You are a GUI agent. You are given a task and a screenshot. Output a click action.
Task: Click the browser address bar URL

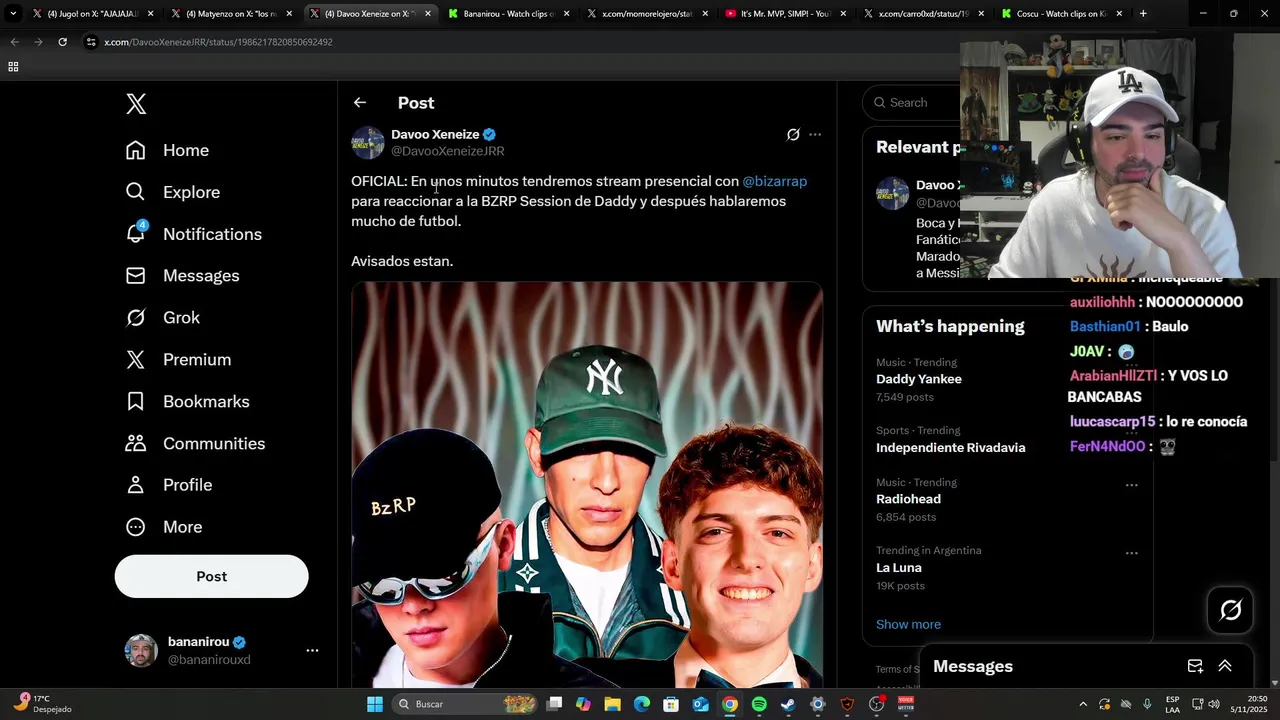click(219, 42)
